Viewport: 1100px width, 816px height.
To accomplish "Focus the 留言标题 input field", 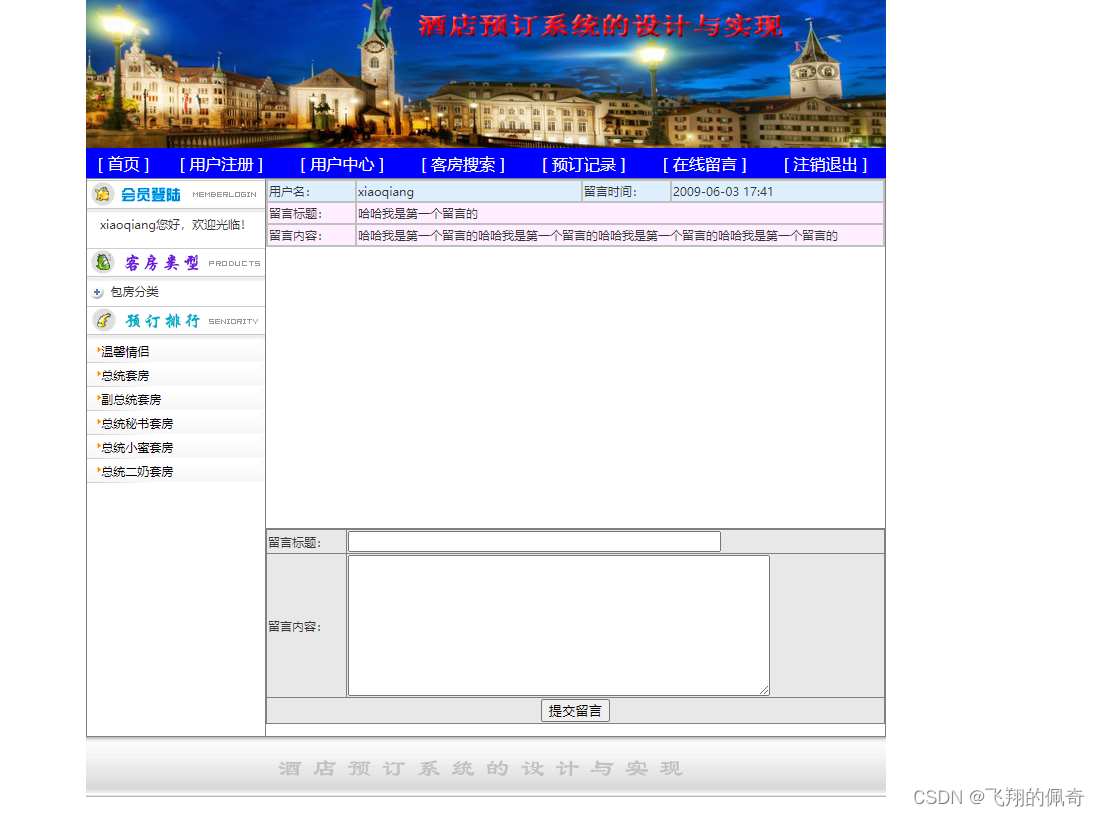I will click(534, 542).
